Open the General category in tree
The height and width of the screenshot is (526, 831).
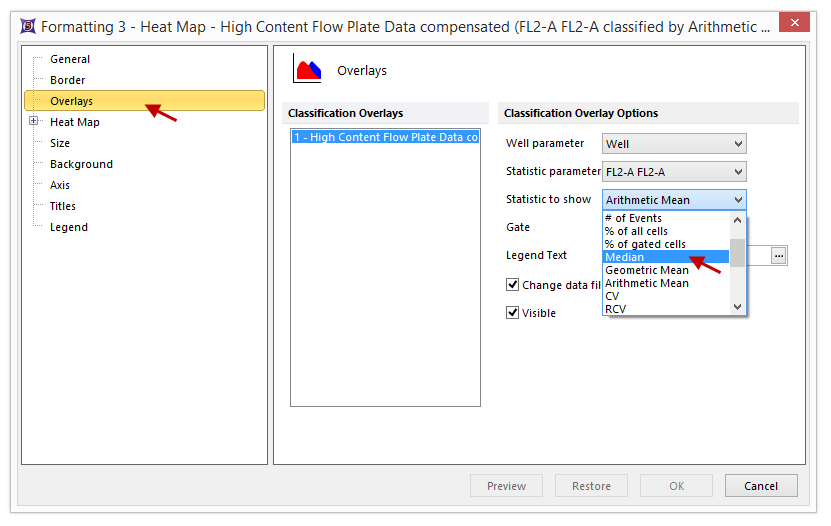click(x=70, y=59)
